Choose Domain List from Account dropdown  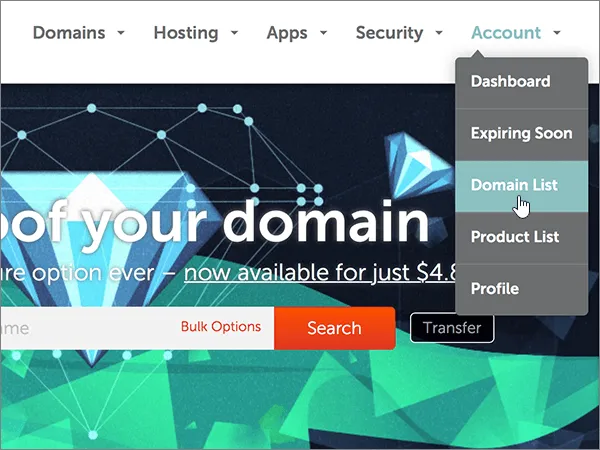point(522,186)
